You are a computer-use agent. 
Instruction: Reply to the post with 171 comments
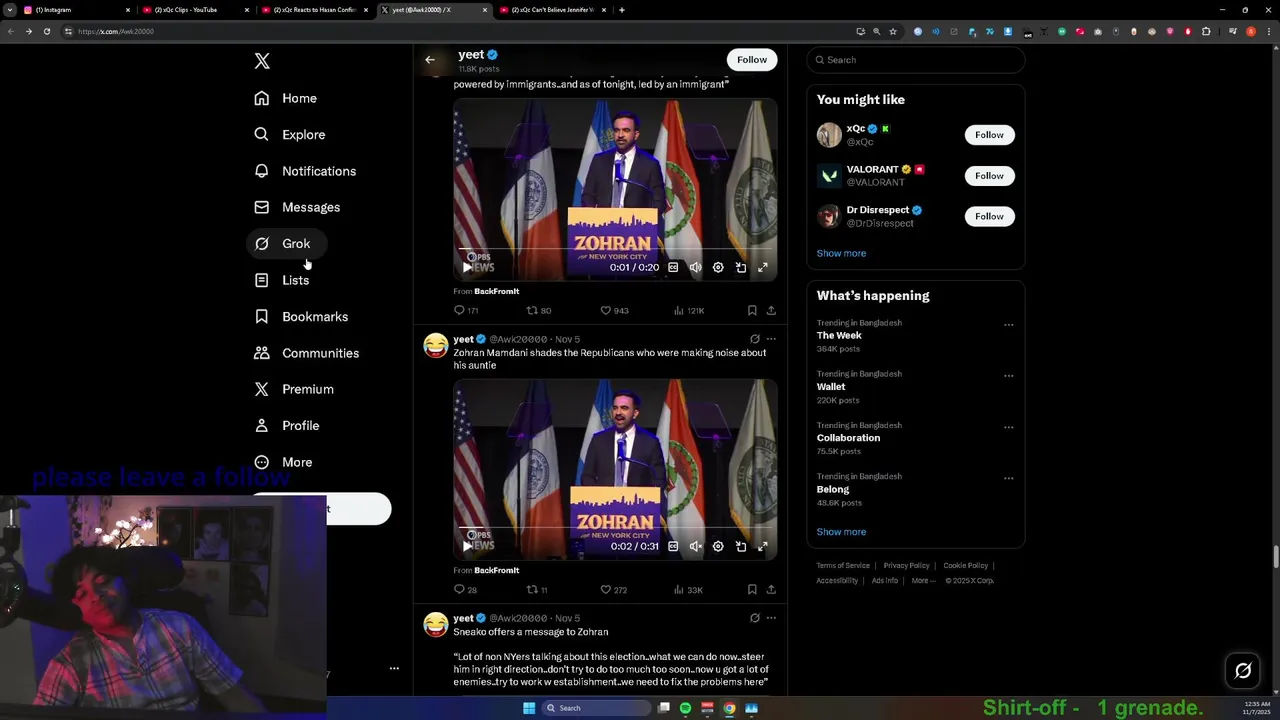(466, 310)
